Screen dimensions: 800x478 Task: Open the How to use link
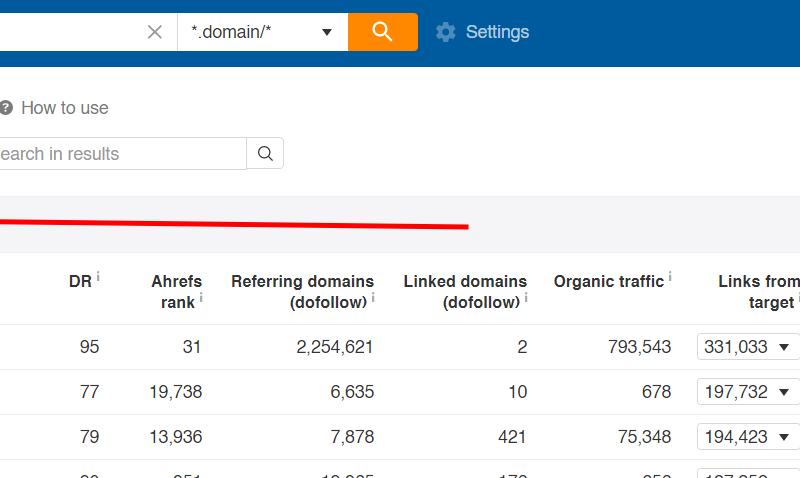tap(64, 108)
